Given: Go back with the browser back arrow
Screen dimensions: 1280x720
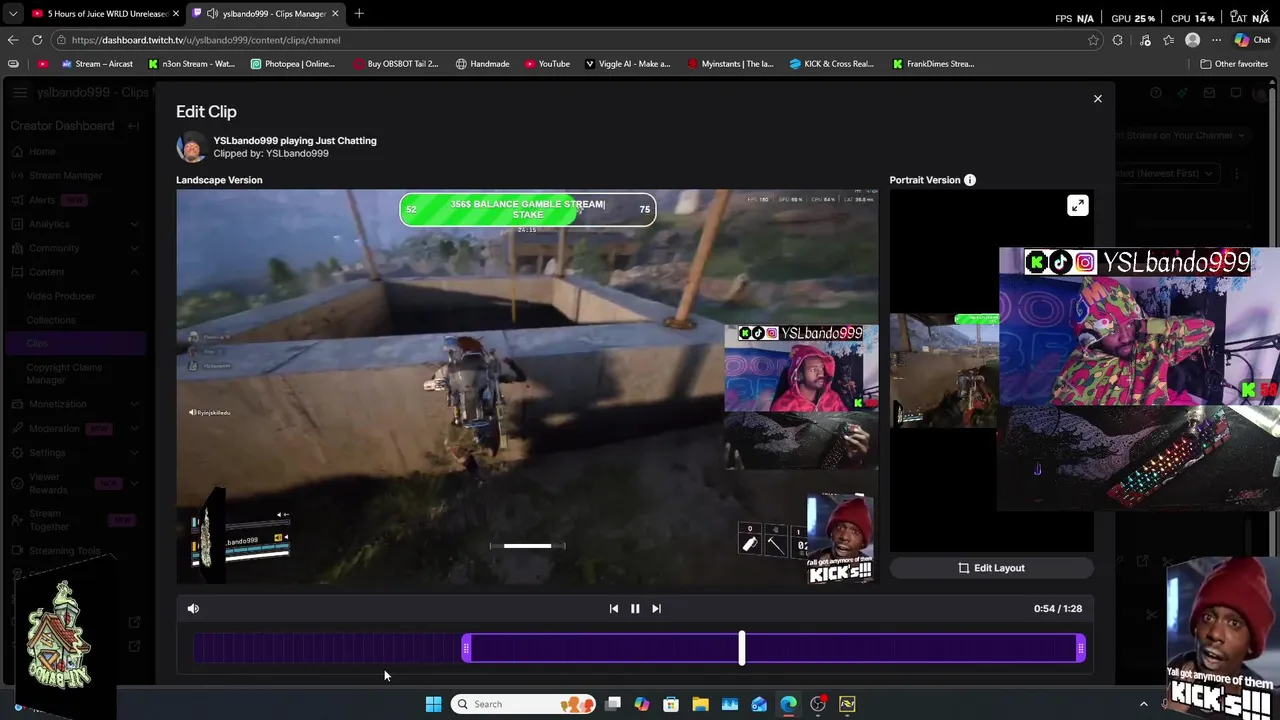Looking at the screenshot, I should click(x=13, y=40).
